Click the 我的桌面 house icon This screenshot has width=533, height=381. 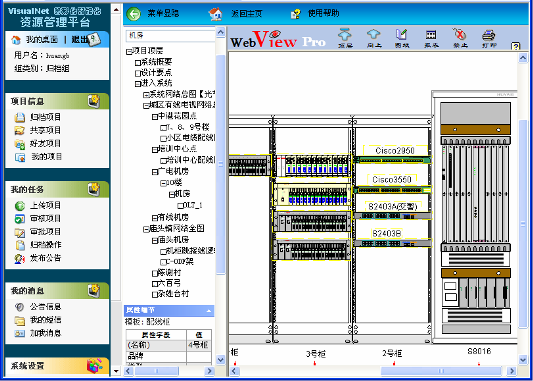point(16,40)
